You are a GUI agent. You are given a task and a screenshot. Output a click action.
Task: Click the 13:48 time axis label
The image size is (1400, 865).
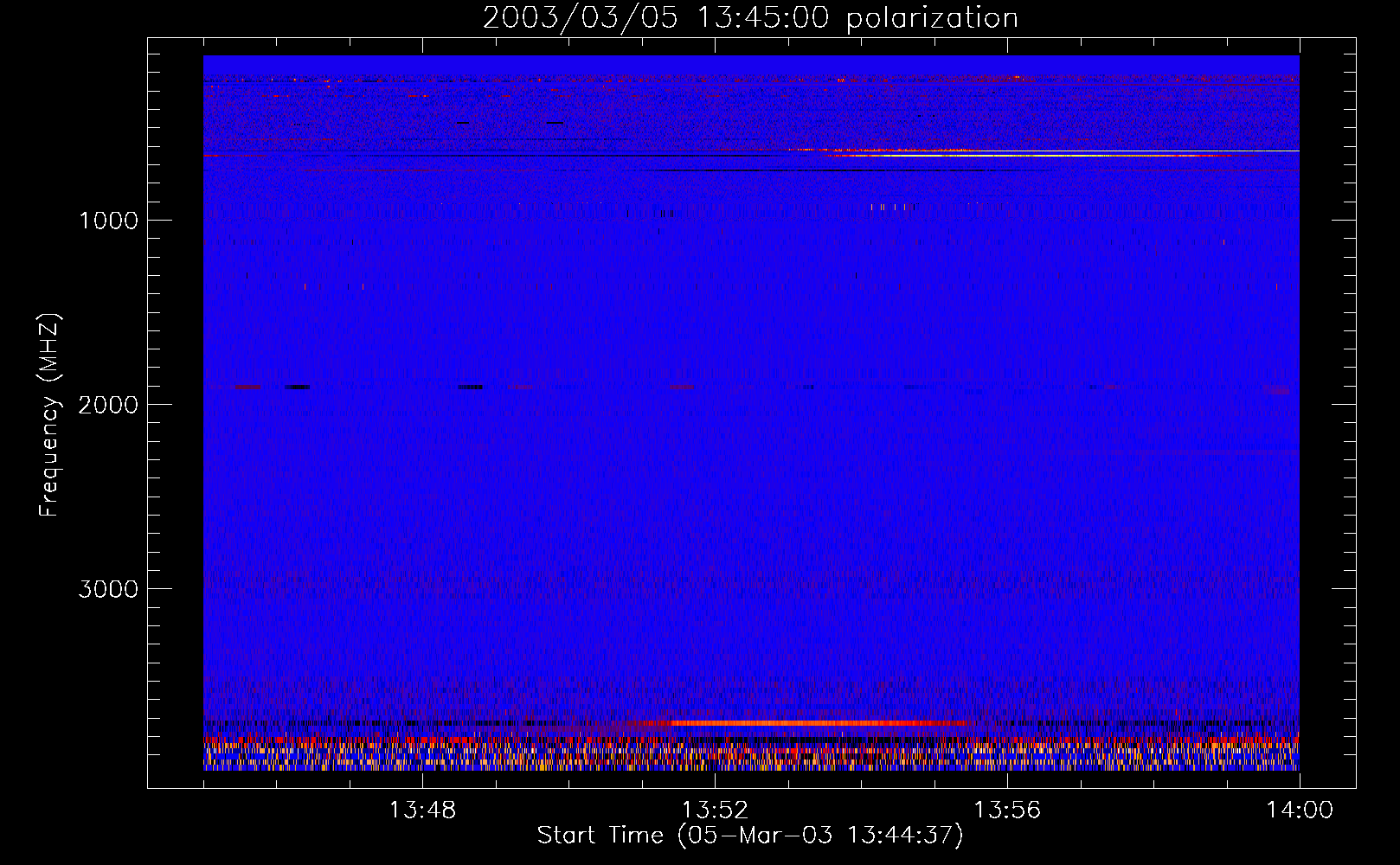(422, 811)
